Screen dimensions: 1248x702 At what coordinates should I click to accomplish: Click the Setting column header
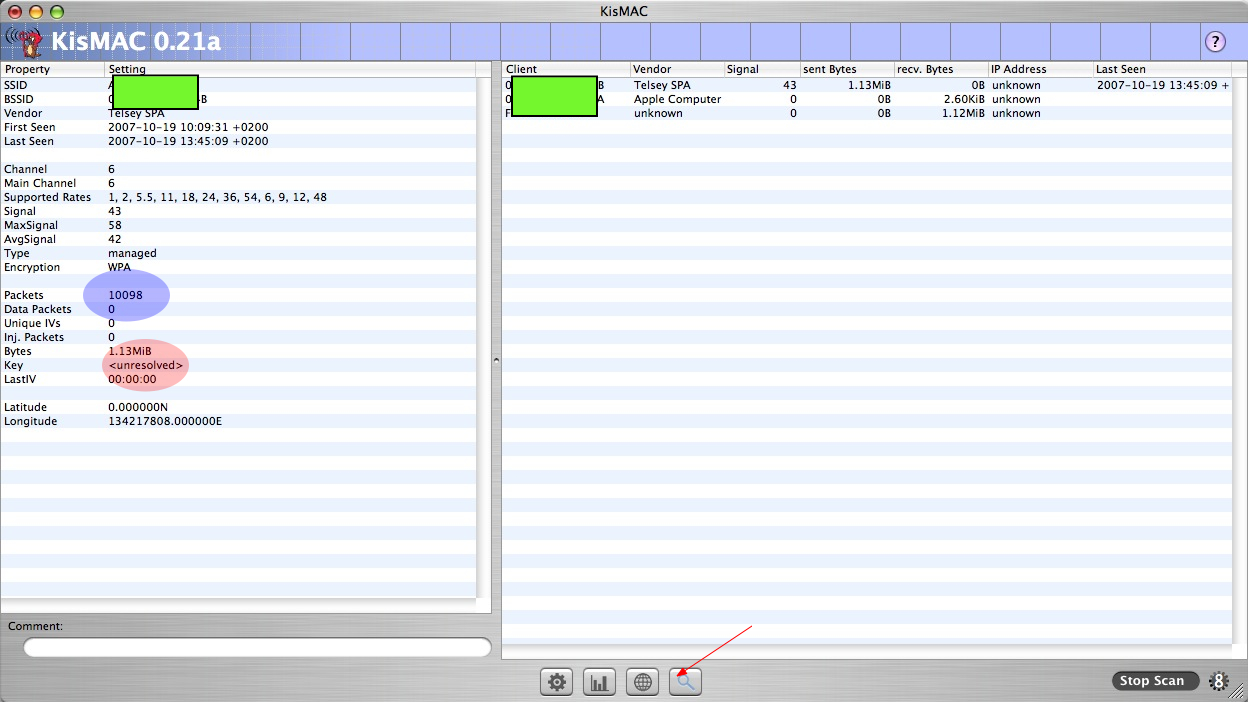point(290,69)
